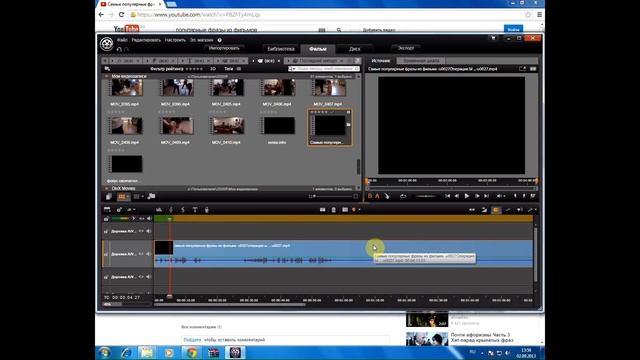Open the shopping cart icon in title bar
Viewport: 640px width, 360px height.
pos(493,38)
